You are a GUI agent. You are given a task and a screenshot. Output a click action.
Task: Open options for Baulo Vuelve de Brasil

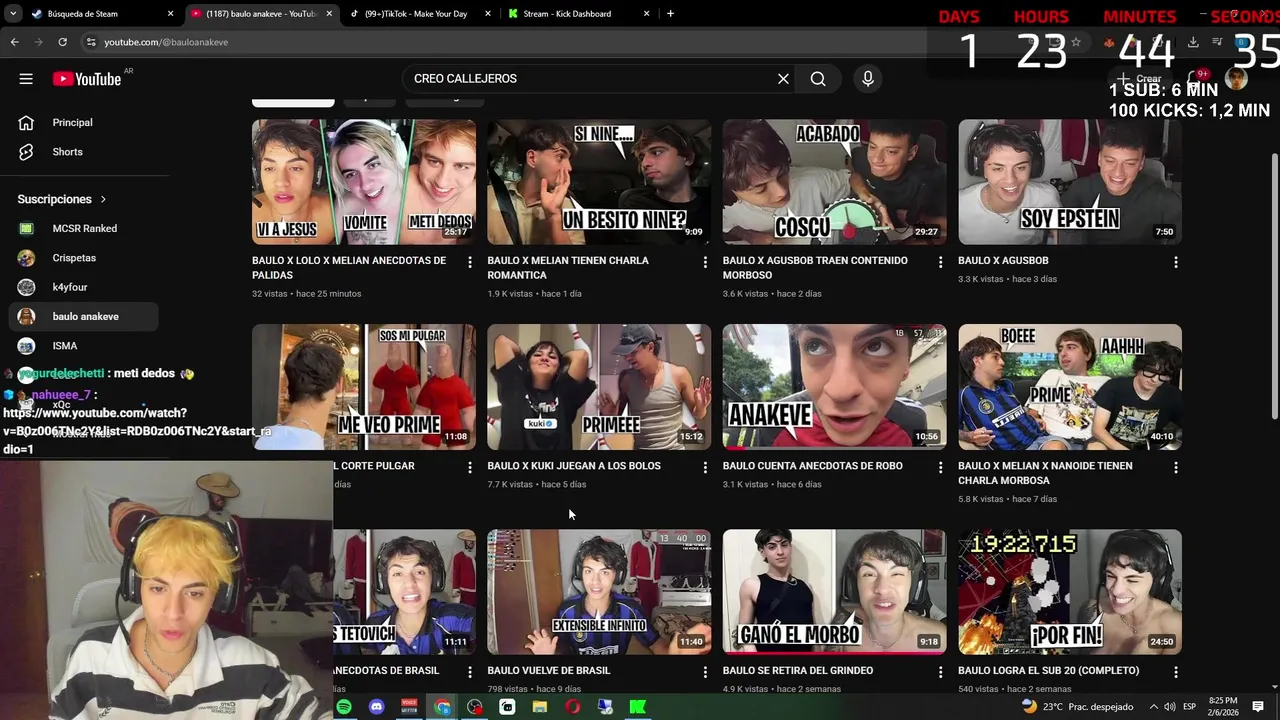(x=705, y=672)
